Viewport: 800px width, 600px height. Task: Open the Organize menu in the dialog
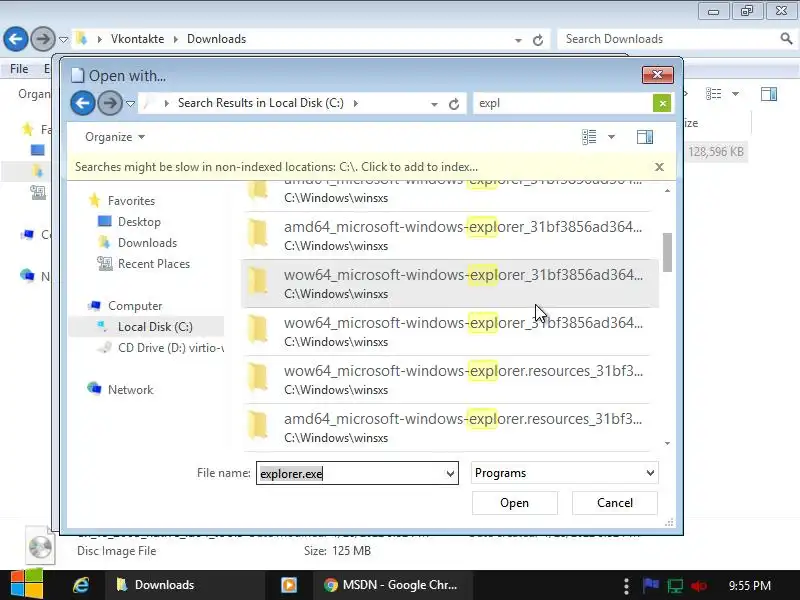click(115, 137)
